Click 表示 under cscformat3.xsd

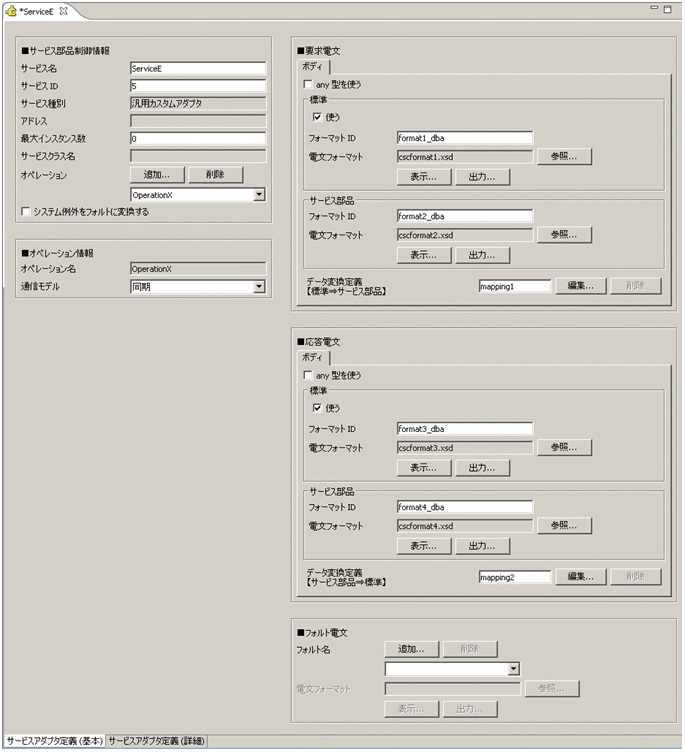424,468
